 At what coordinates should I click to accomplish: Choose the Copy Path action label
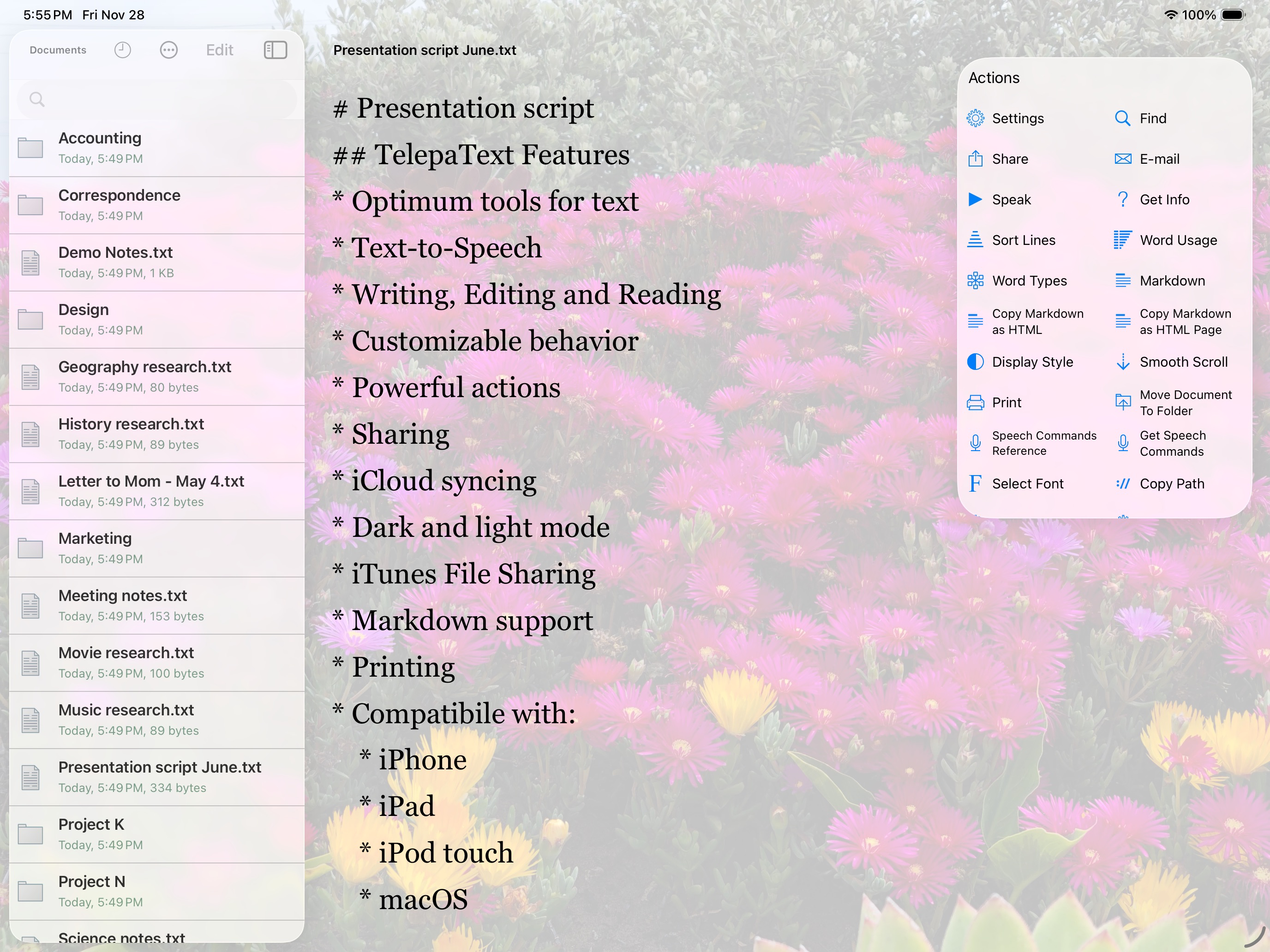click(1172, 484)
